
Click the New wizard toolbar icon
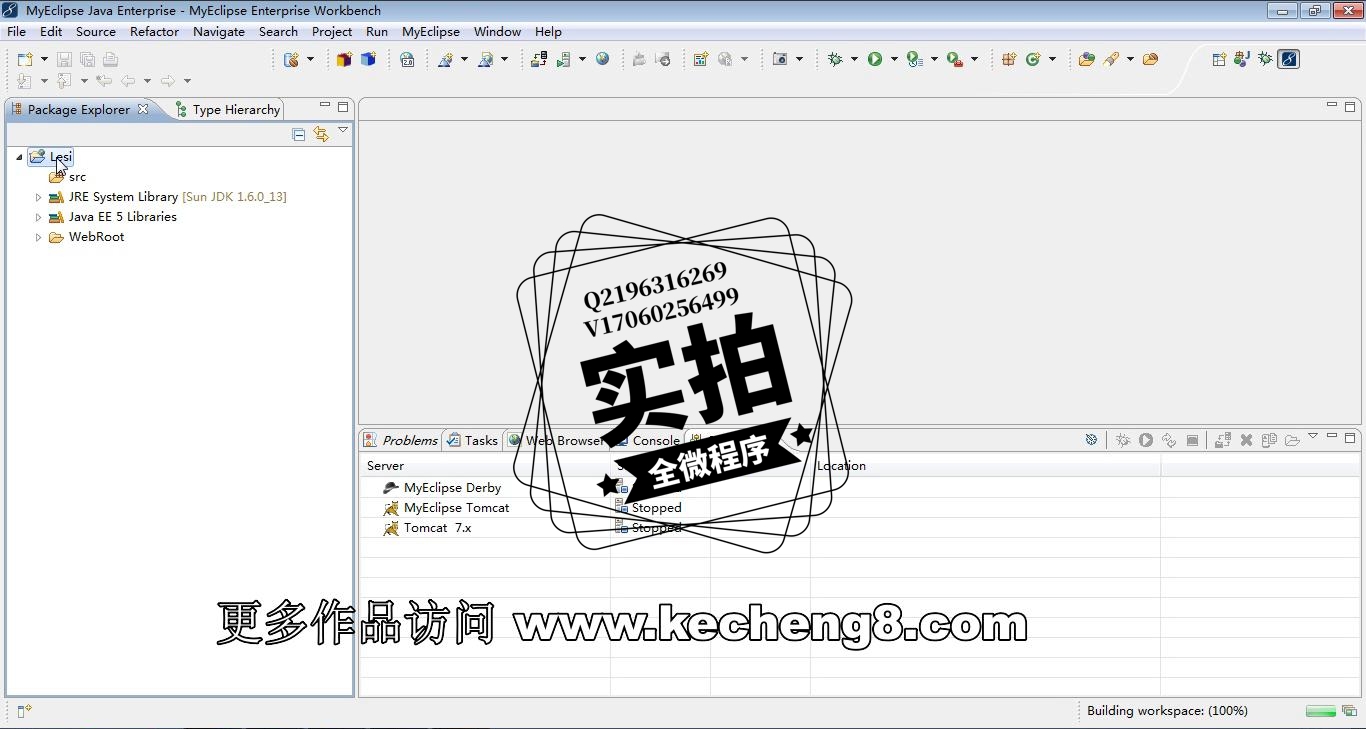tap(25, 60)
